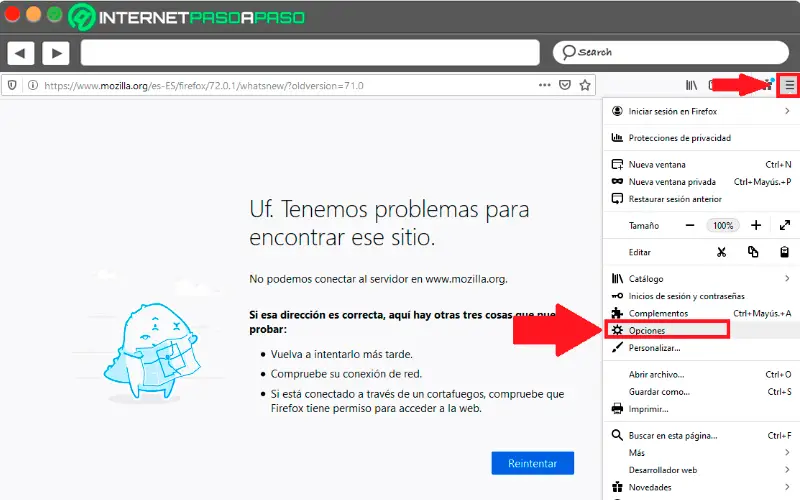Screen dimensions: 800x500
Task: Open site information circle icon
Action: pos(33,85)
